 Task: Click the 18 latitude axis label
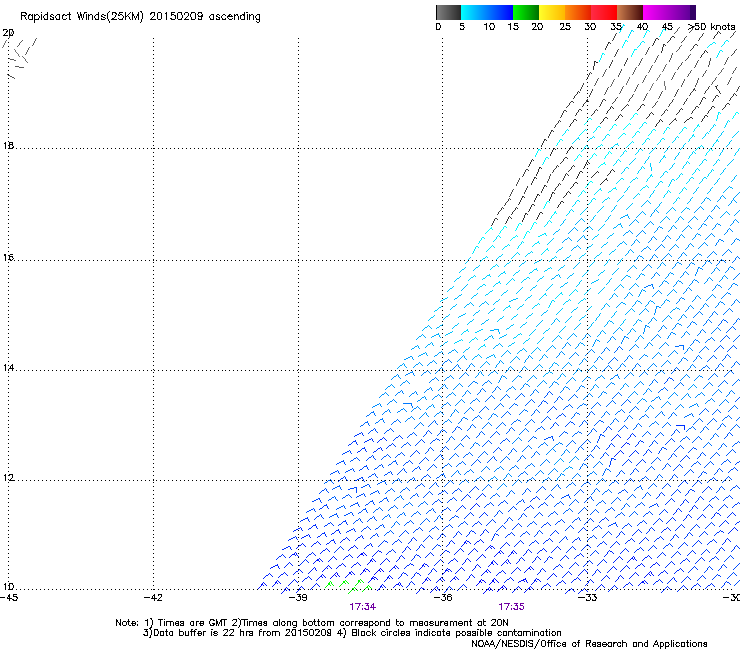point(8,146)
